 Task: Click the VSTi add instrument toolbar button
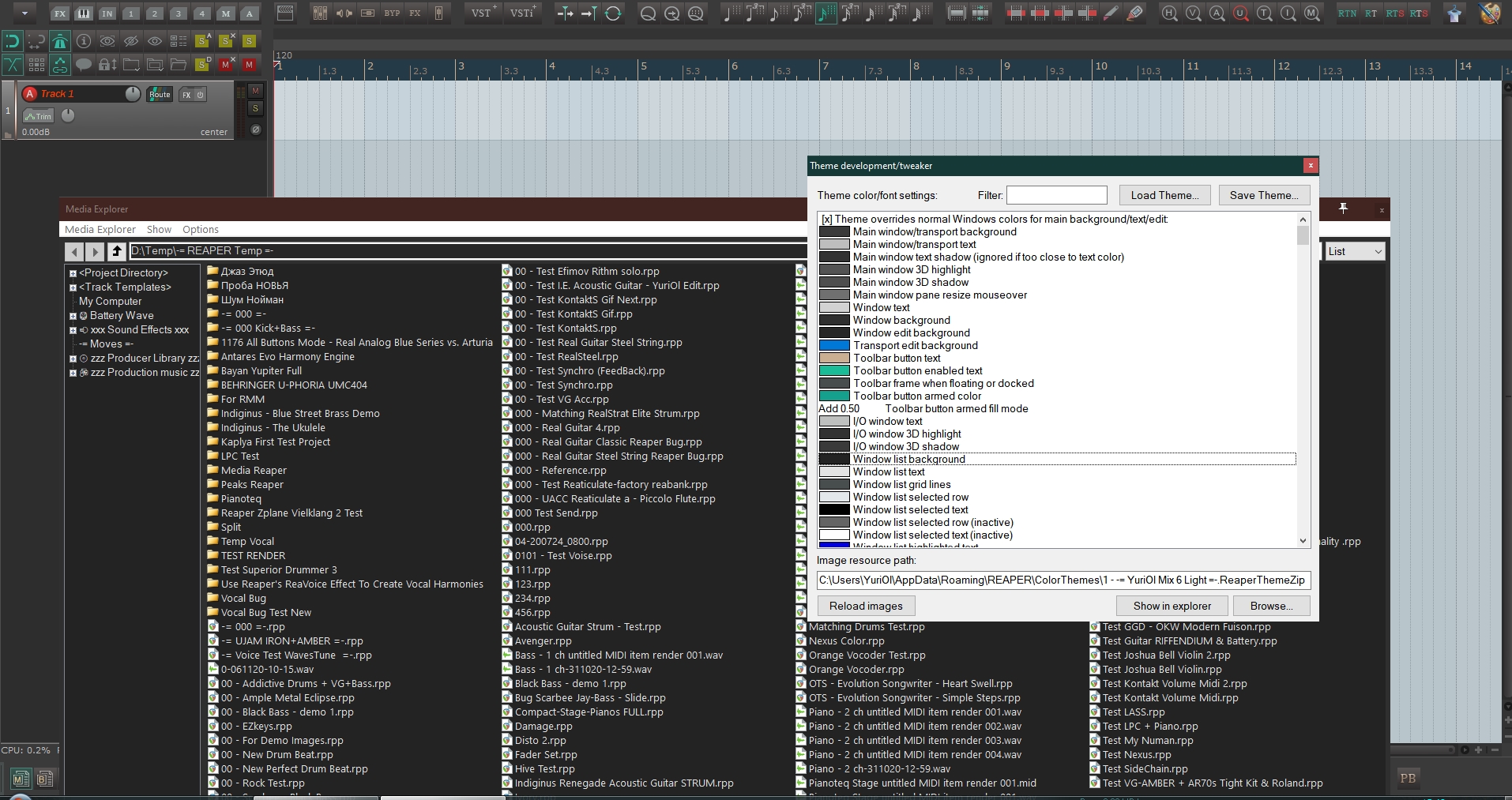coord(522,13)
